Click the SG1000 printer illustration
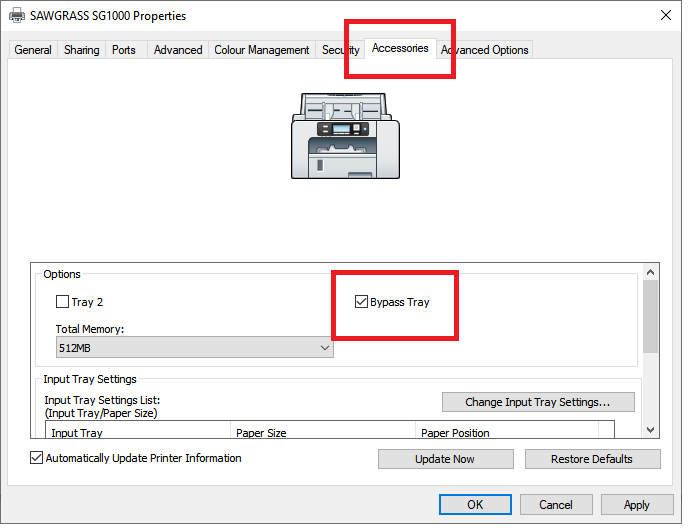The height and width of the screenshot is (530, 688). 345,136
